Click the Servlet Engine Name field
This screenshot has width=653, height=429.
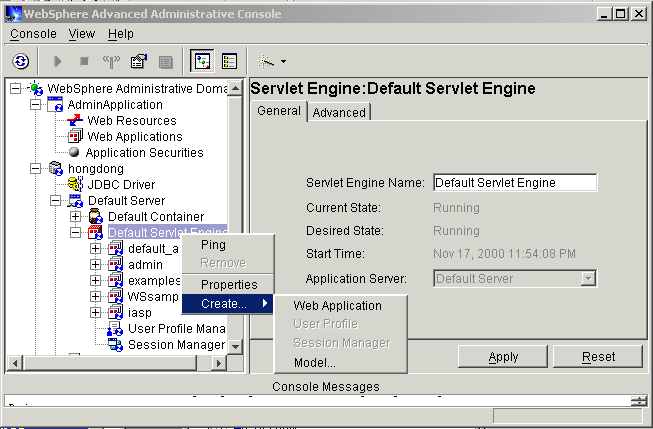click(515, 182)
